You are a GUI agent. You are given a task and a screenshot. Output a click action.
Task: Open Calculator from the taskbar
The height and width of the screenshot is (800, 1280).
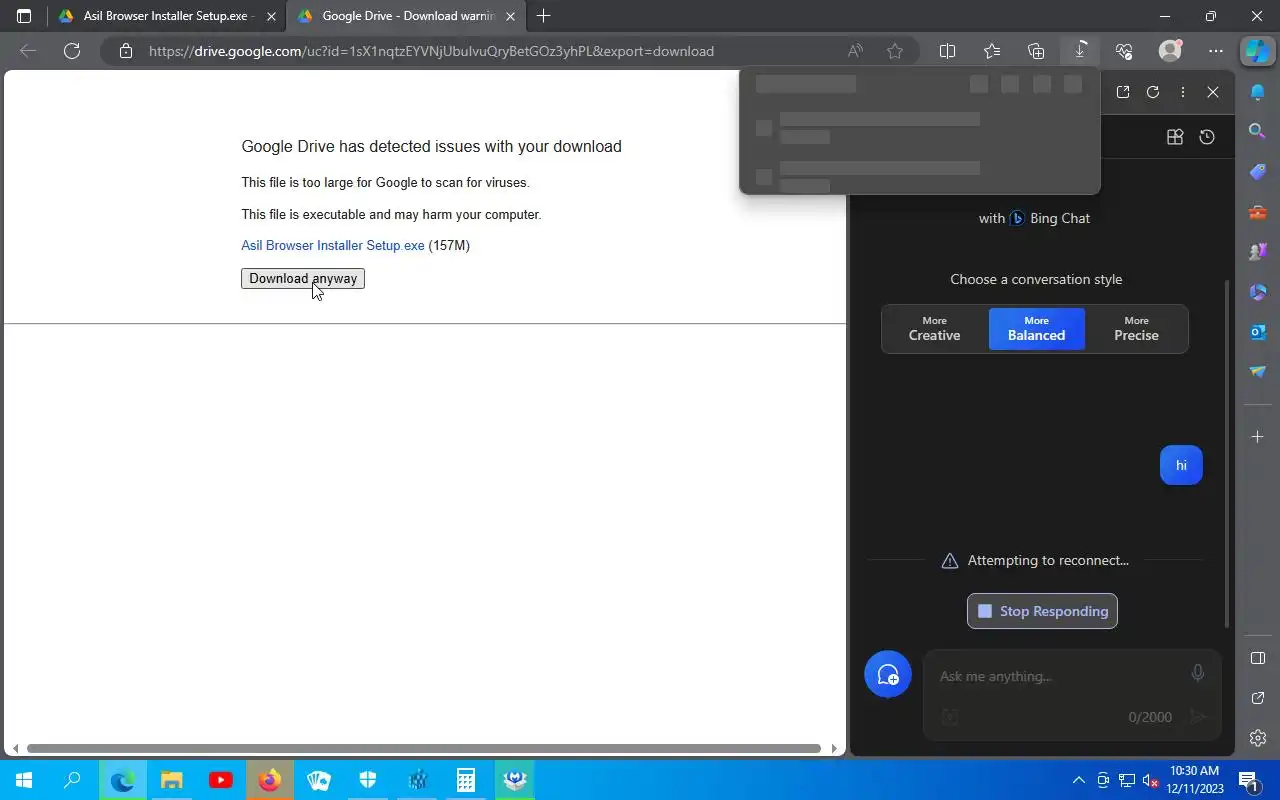pos(466,780)
